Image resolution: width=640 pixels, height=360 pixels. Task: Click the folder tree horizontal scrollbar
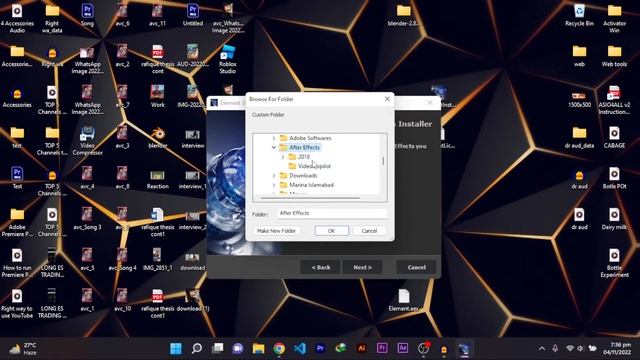point(310,198)
